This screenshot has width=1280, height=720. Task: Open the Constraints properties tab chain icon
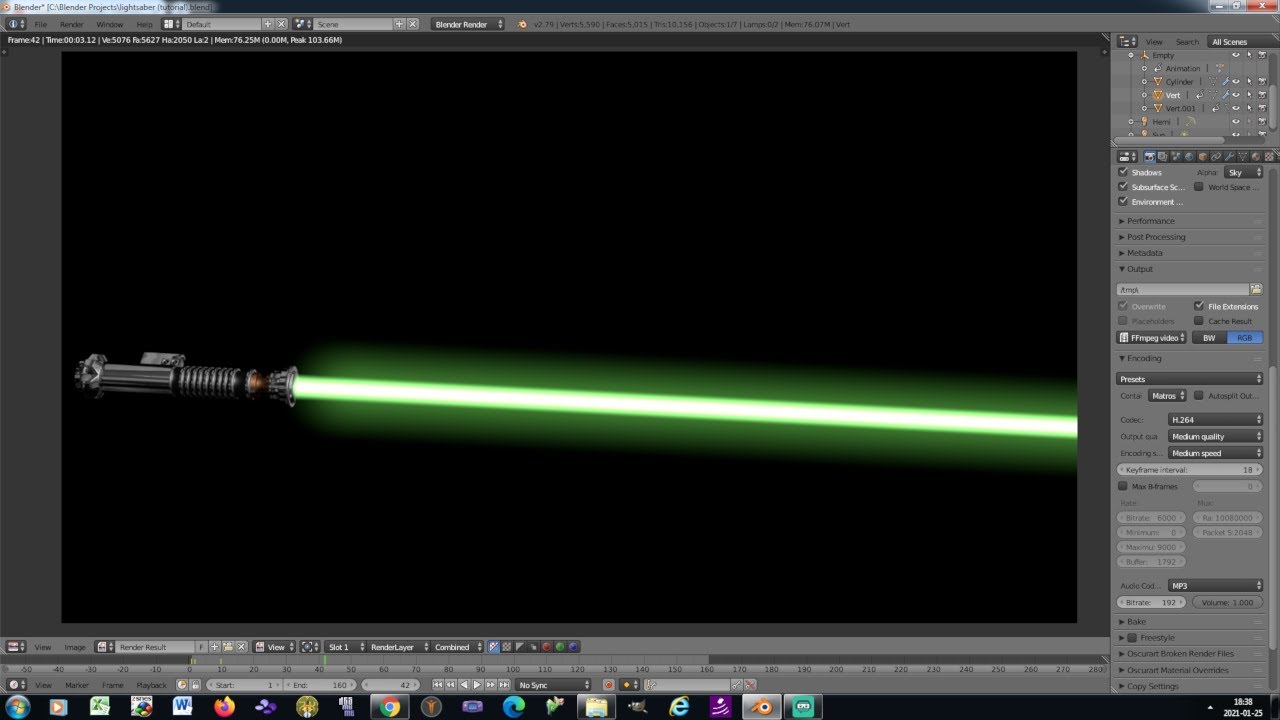[1216, 157]
